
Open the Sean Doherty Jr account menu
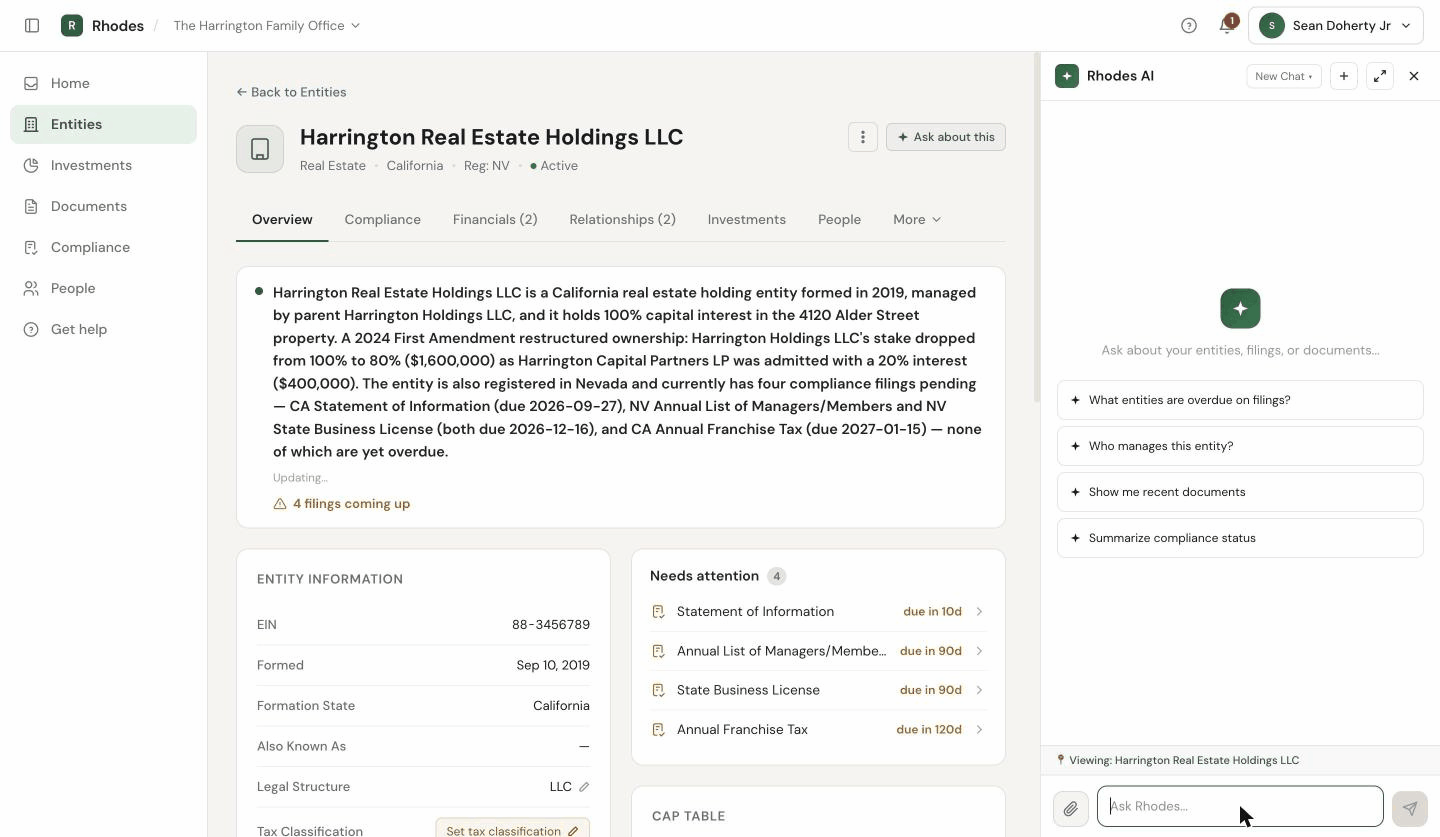[x=1336, y=26]
